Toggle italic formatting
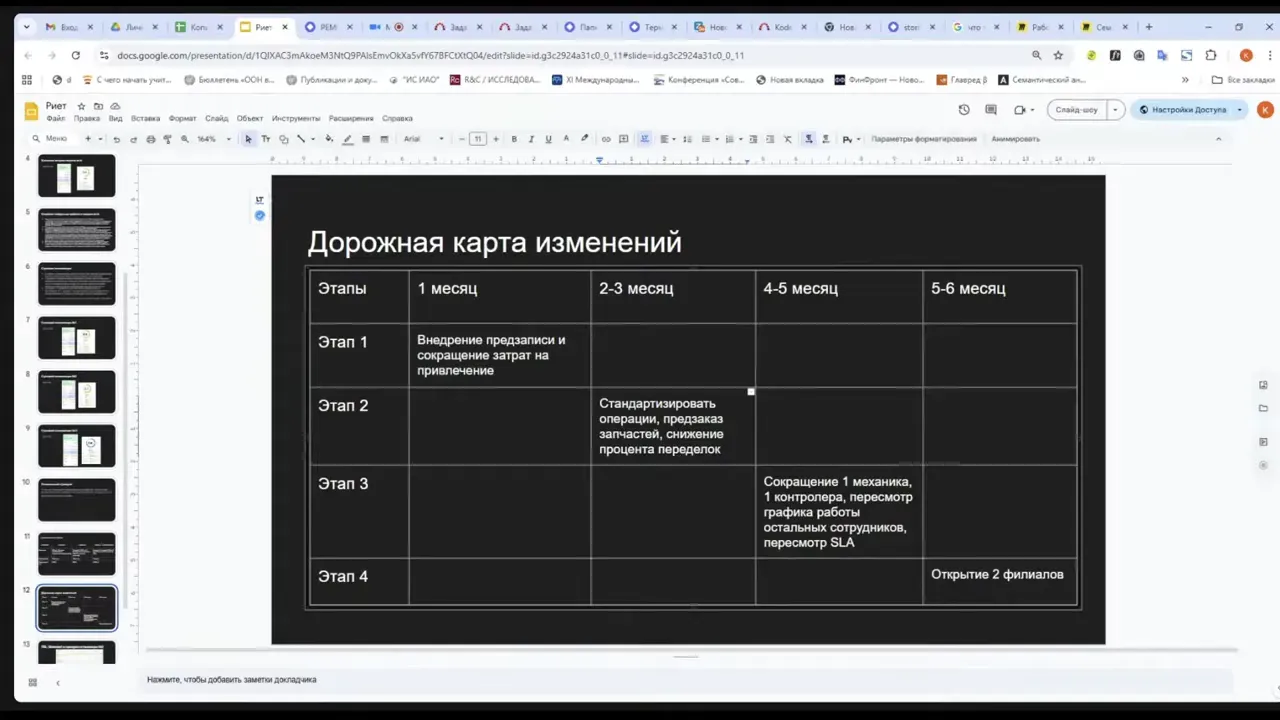 pyautogui.click(x=531, y=139)
